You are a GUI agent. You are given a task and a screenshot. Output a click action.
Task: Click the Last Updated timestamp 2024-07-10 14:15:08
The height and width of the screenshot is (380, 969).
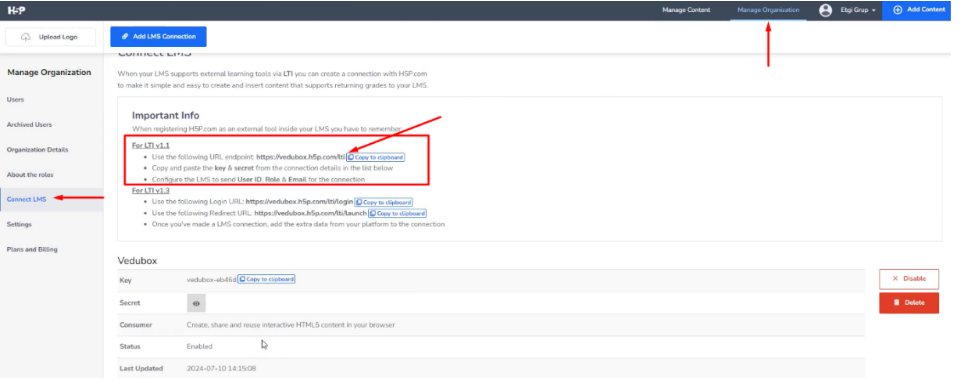pyautogui.click(x=221, y=368)
